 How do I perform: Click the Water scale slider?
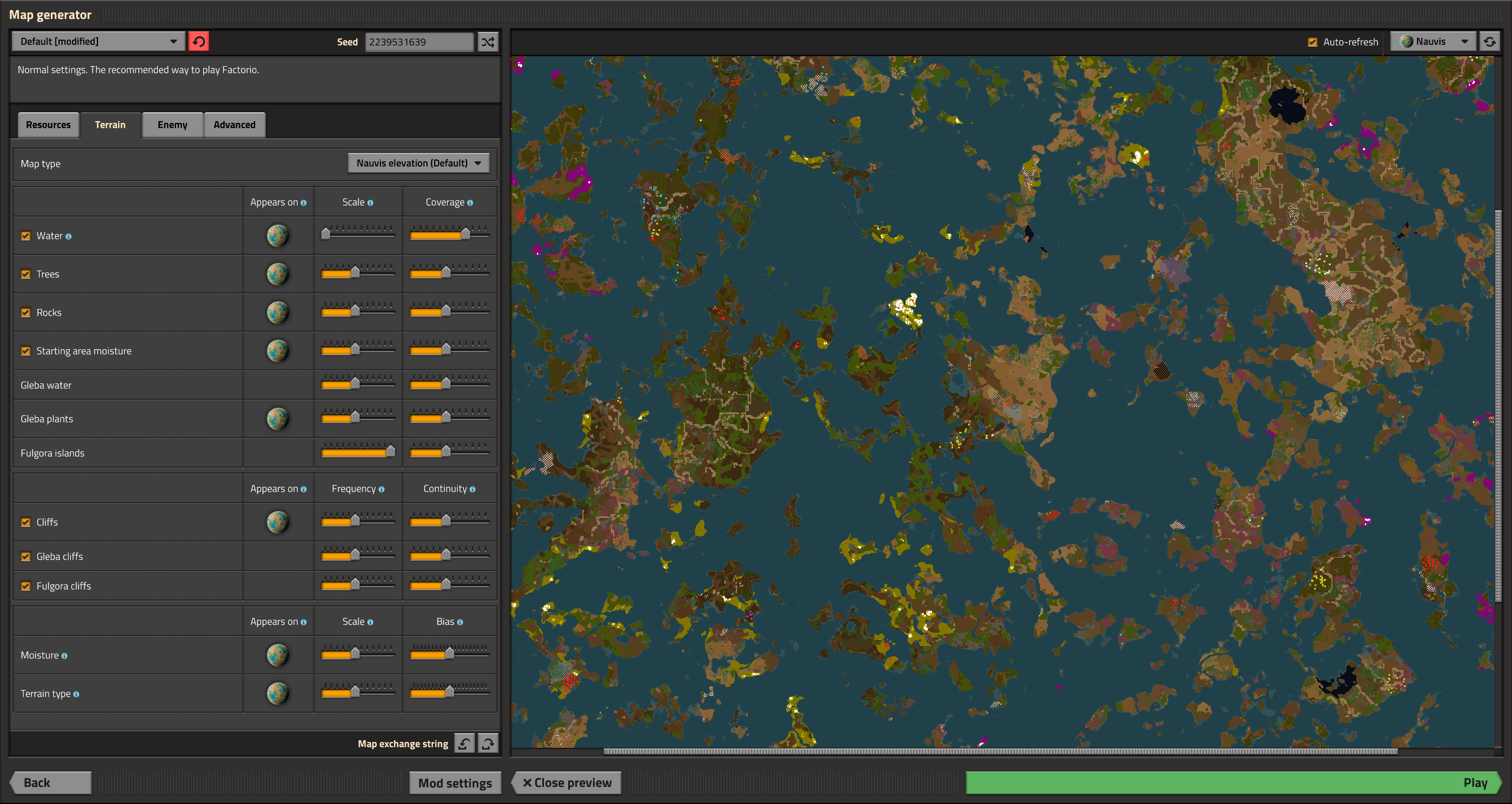(x=358, y=233)
